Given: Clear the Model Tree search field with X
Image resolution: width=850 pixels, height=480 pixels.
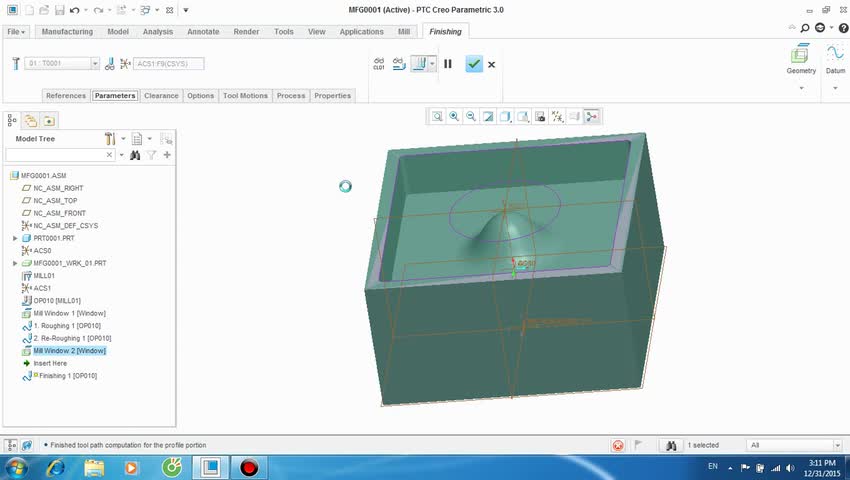Looking at the screenshot, I should (x=109, y=155).
